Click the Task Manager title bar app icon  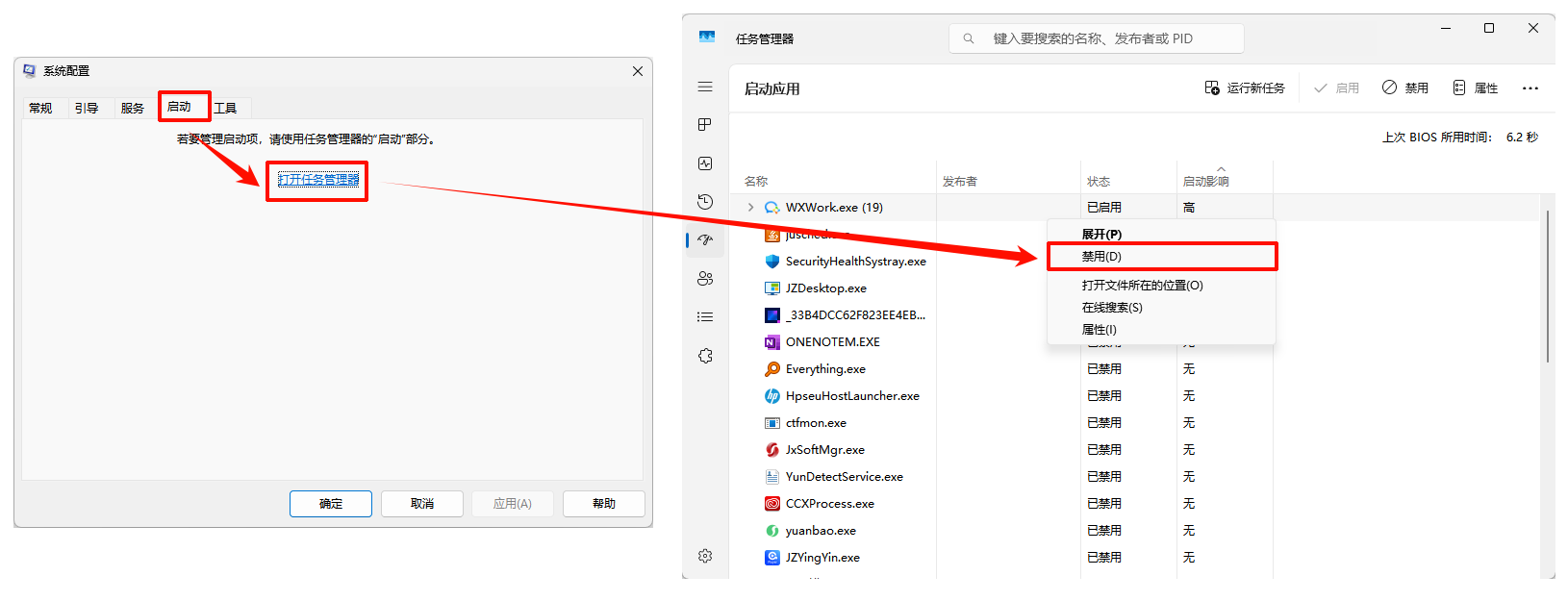[x=707, y=38]
